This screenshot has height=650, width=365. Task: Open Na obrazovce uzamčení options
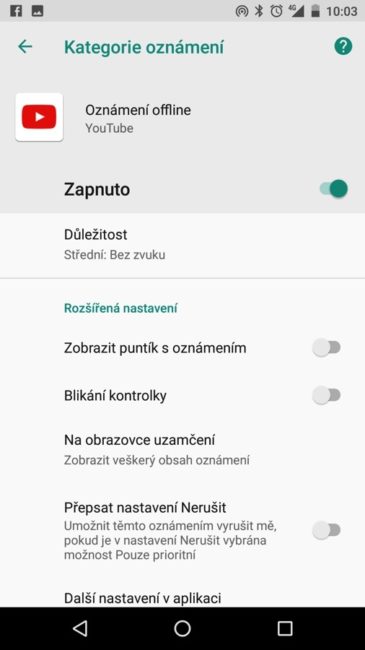coord(182,449)
